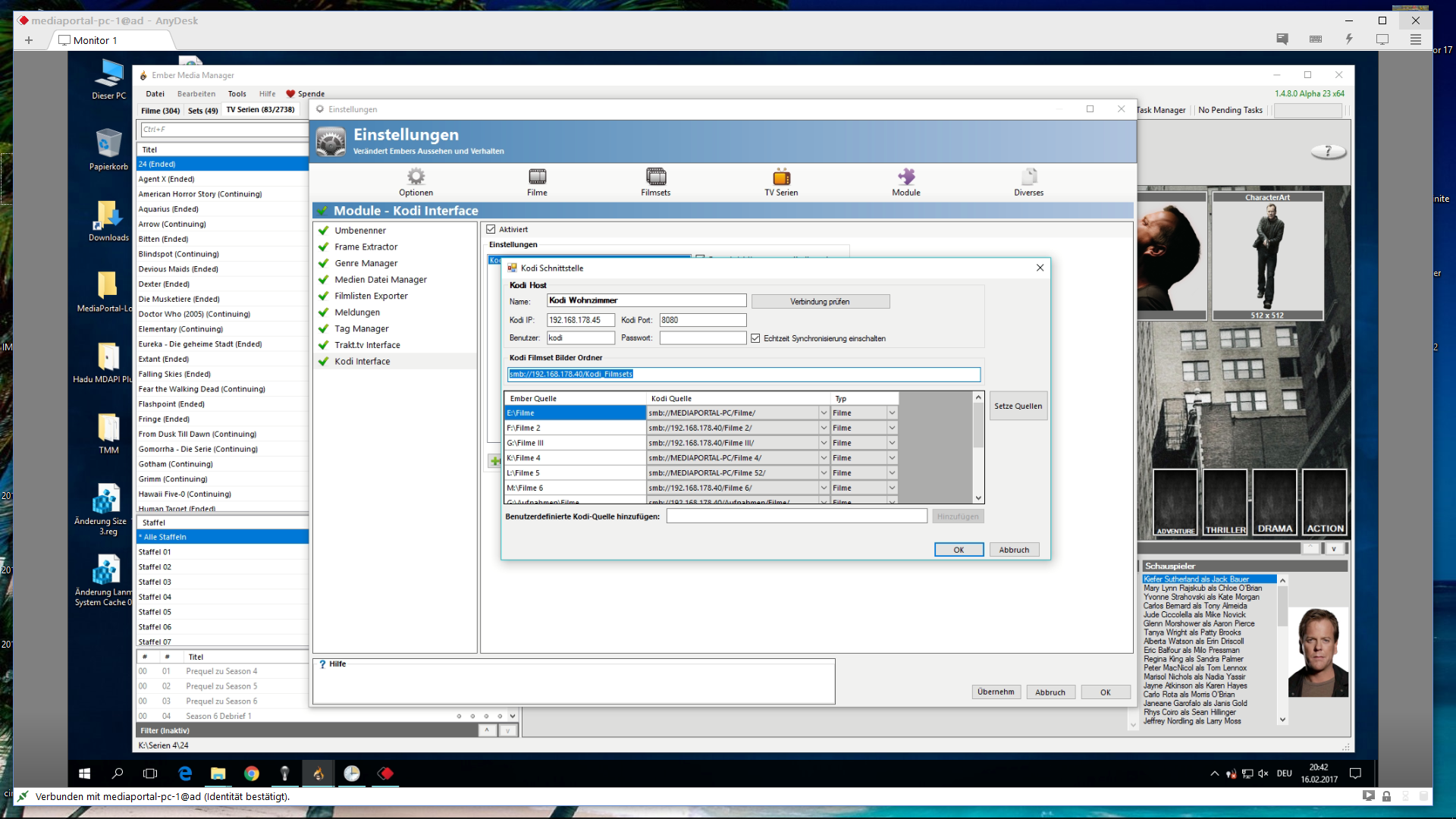Image resolution: width=1456 pixels, height=819 pixels.
Task: Click AnyDesk lightning actions icon
Action: coord(1349,39)
